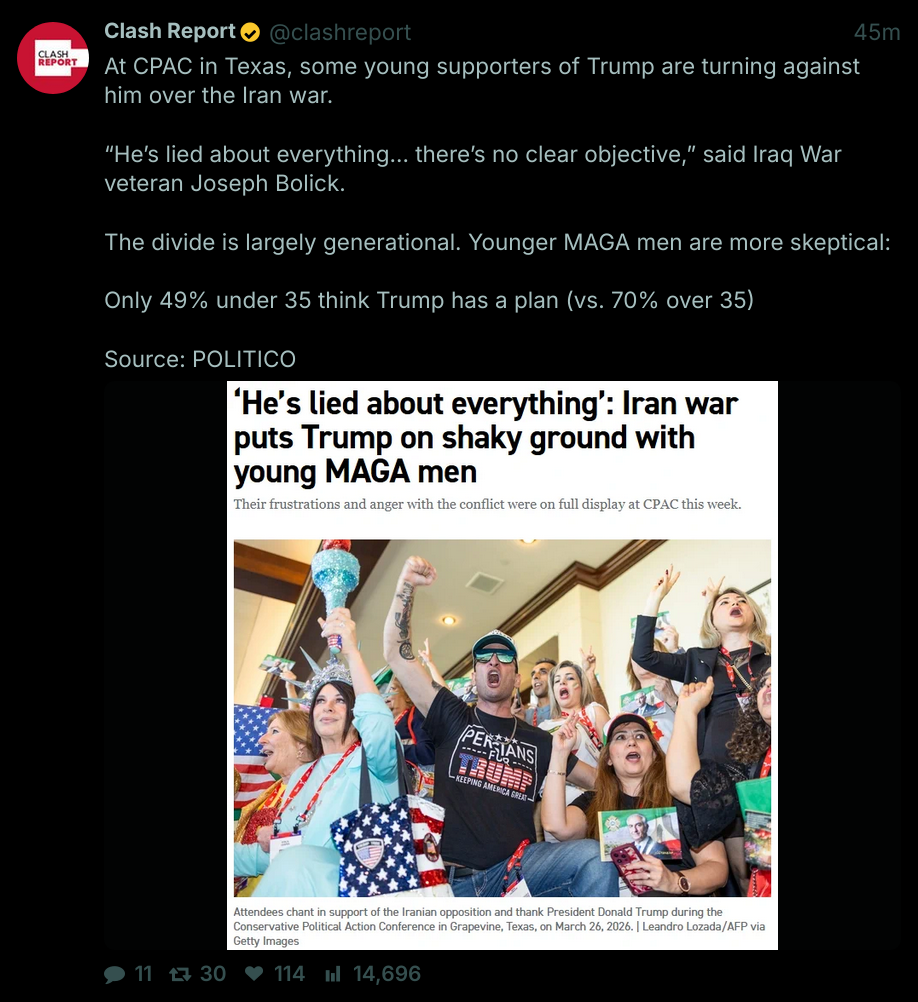This screenshot has width=918, height=1002.
Task: Open the Clash Report profile avatar
Action: [52, 58]
